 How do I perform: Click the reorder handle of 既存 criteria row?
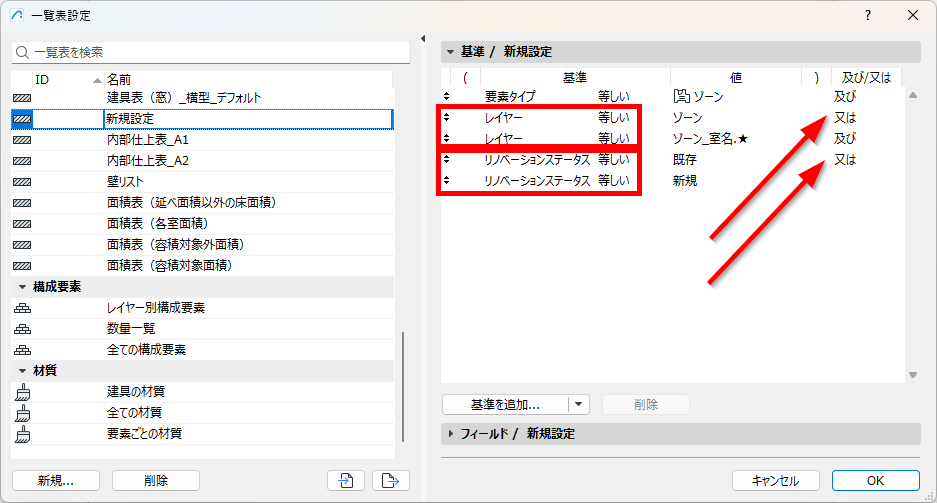(446, 160)
